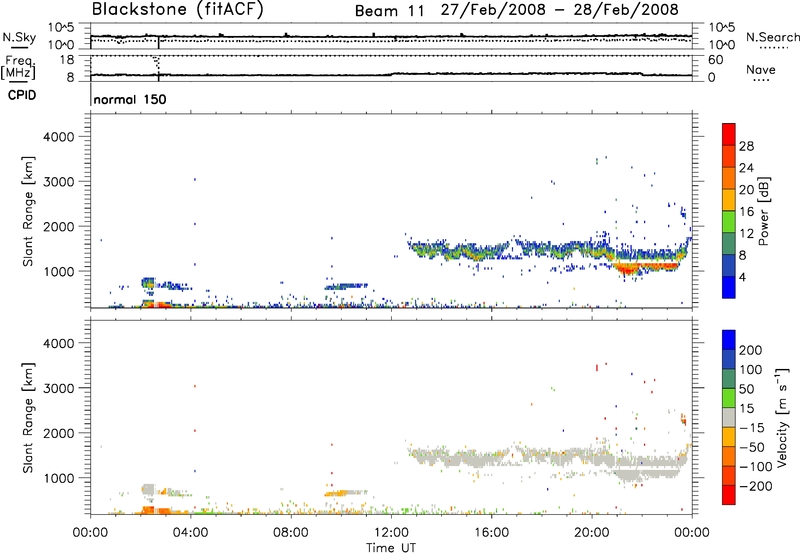Click the "4000" range tick on the power panel
The image size is (800, 554).
[58, 137]
